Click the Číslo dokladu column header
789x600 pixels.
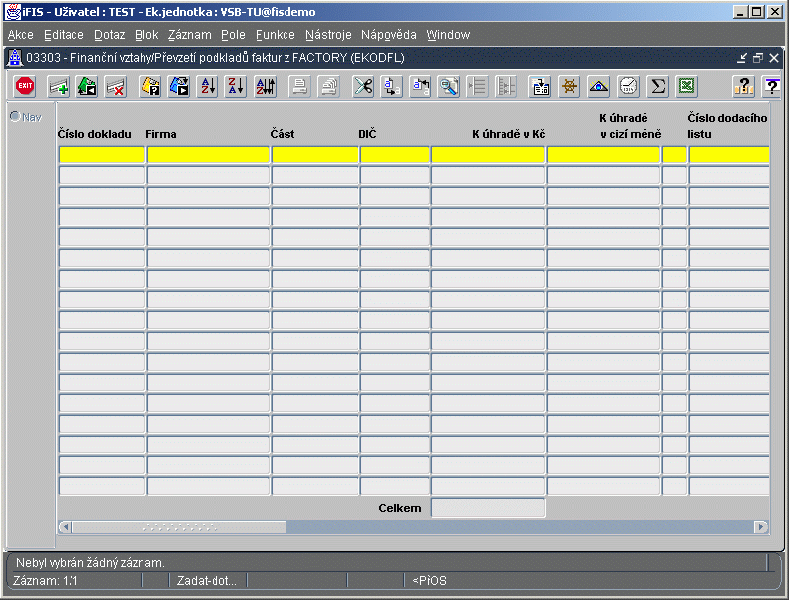[x=95, y=134]
